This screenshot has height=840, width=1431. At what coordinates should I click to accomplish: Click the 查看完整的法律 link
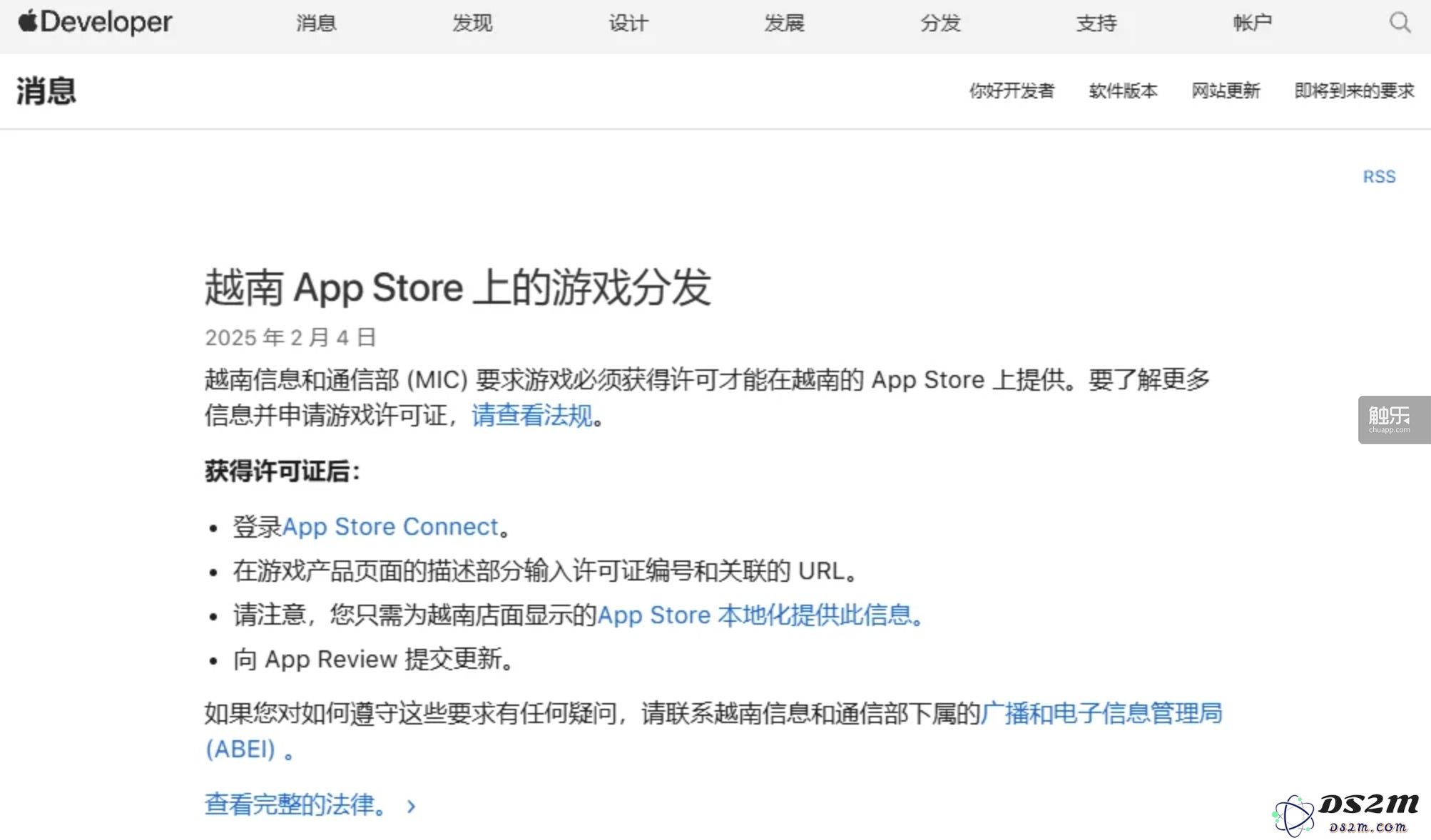(x=296, y=804)
